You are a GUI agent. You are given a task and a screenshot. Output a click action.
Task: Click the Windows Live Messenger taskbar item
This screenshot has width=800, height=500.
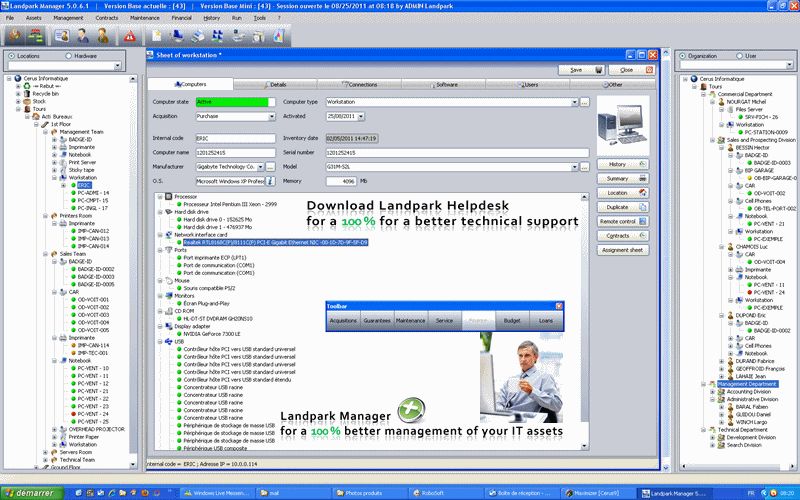point(216,493)
